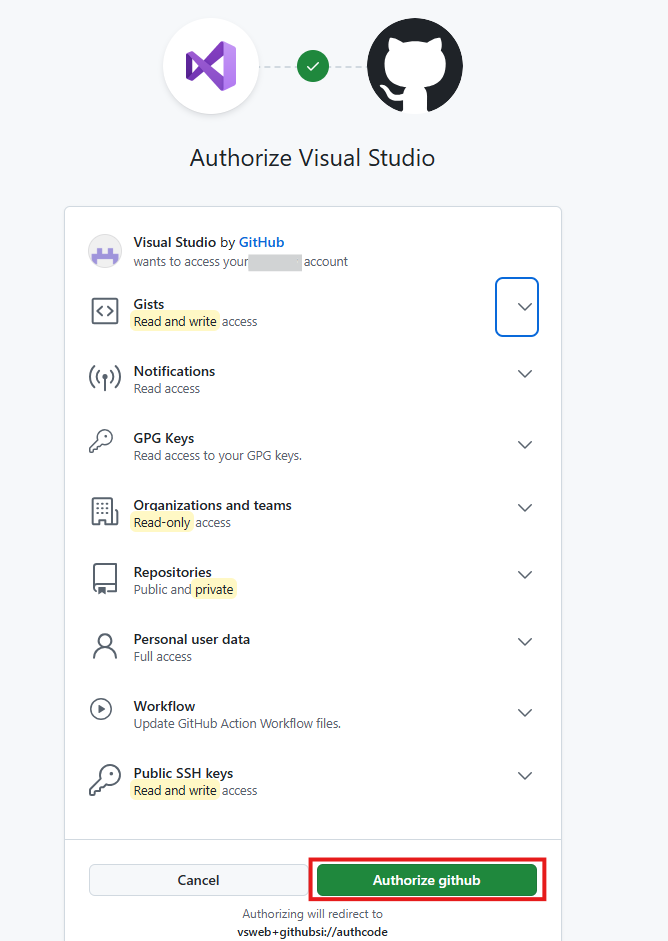
Task: Click the Personal user data person icon
Action: [105, 646]
